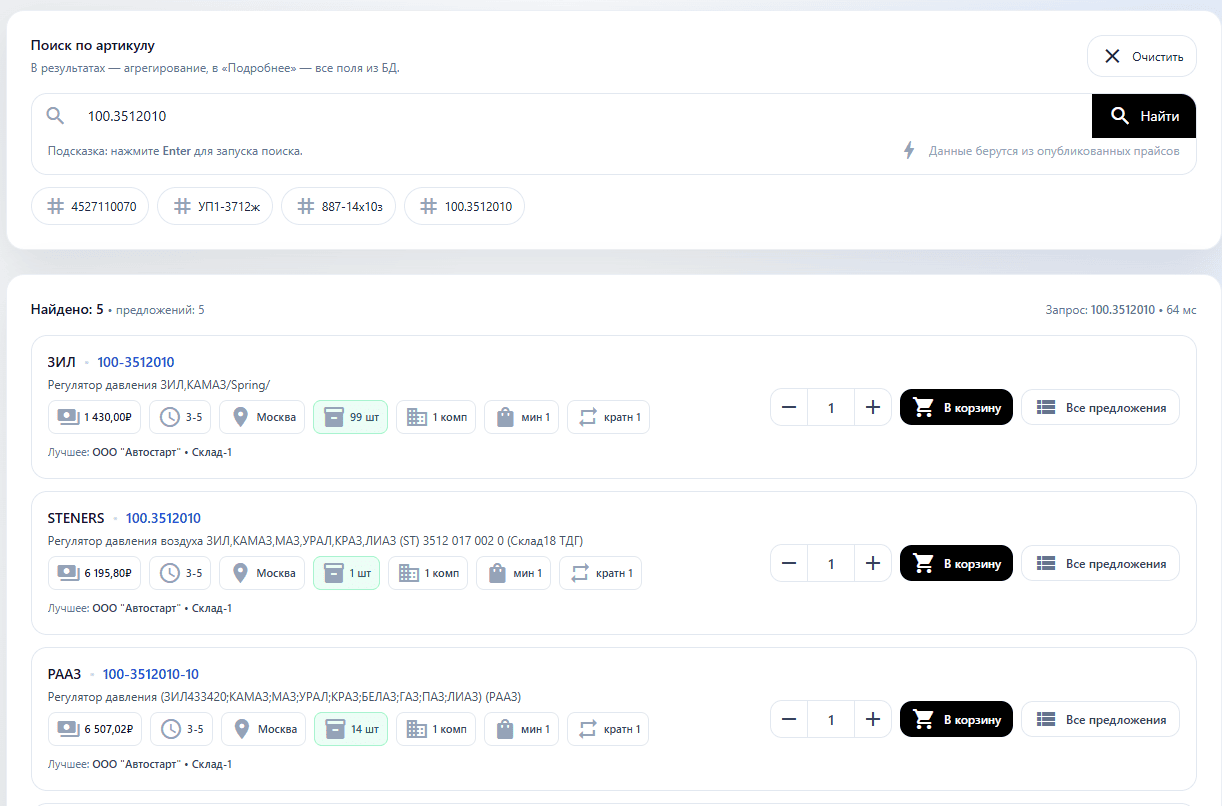This screenshot has width=1222, height=806.
Task: Click the hashtag icon on the УП1-3712ж chip
Action: [182, 206]
